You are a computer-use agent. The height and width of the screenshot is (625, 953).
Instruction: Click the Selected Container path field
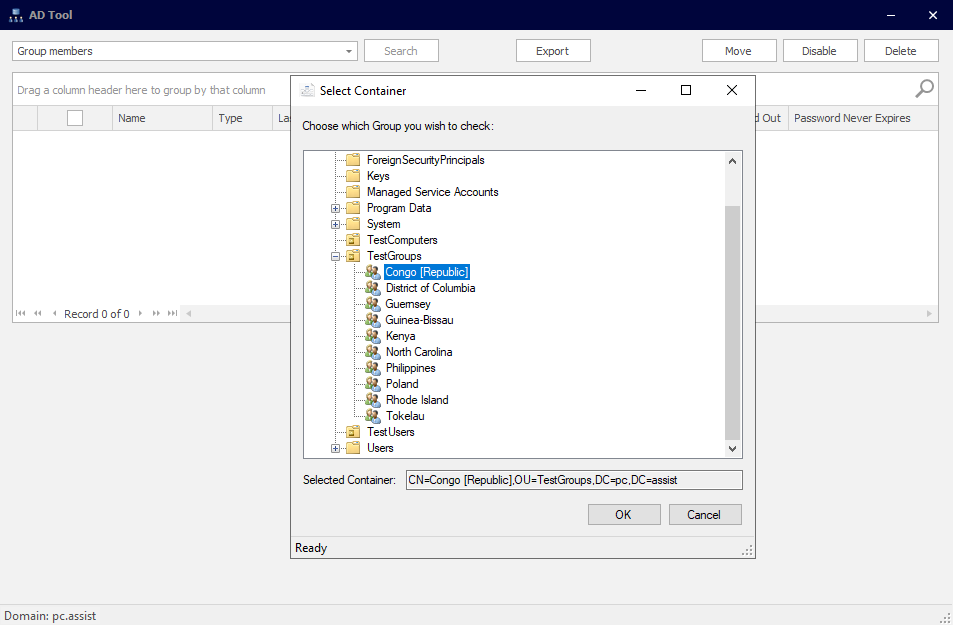point(573,480)
